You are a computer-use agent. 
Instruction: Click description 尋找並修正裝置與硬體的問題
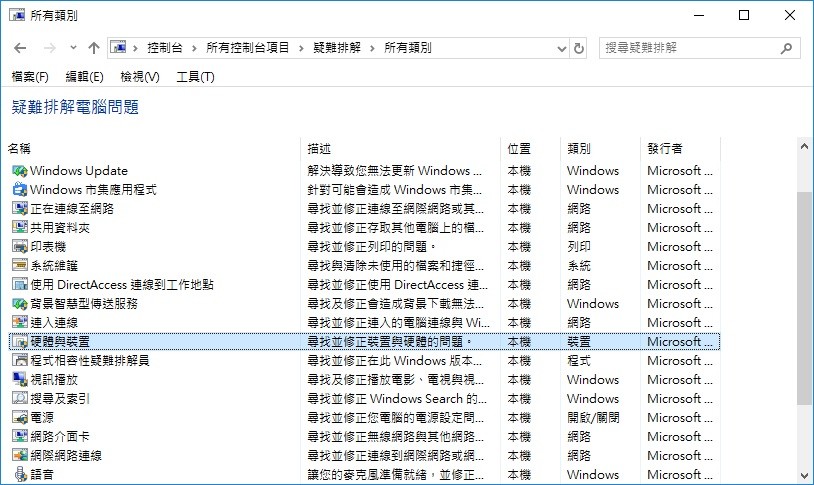coord(390,342)
